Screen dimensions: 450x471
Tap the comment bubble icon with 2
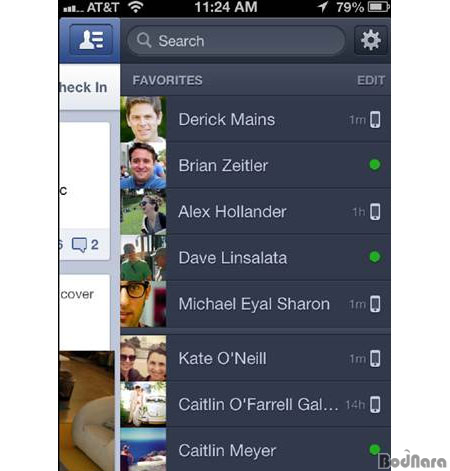(79, 245)
